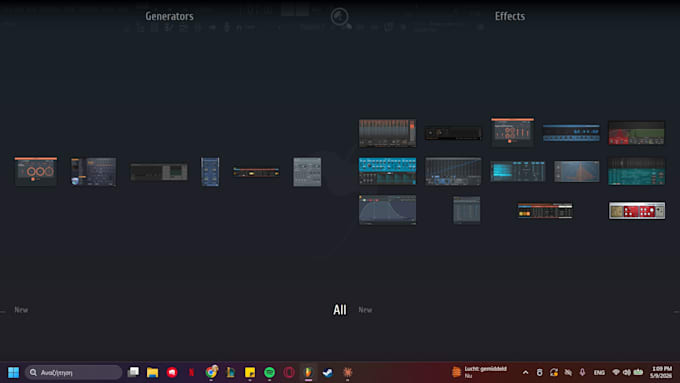Pick wide dark generator with green display
This screenshot has height=383, width=680.
click(159, 172)
